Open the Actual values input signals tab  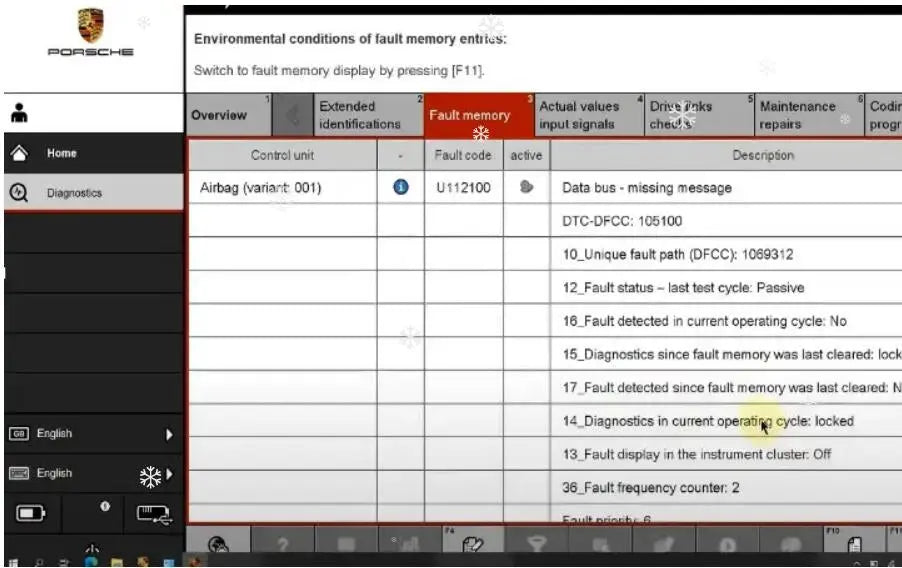[582, 115]
